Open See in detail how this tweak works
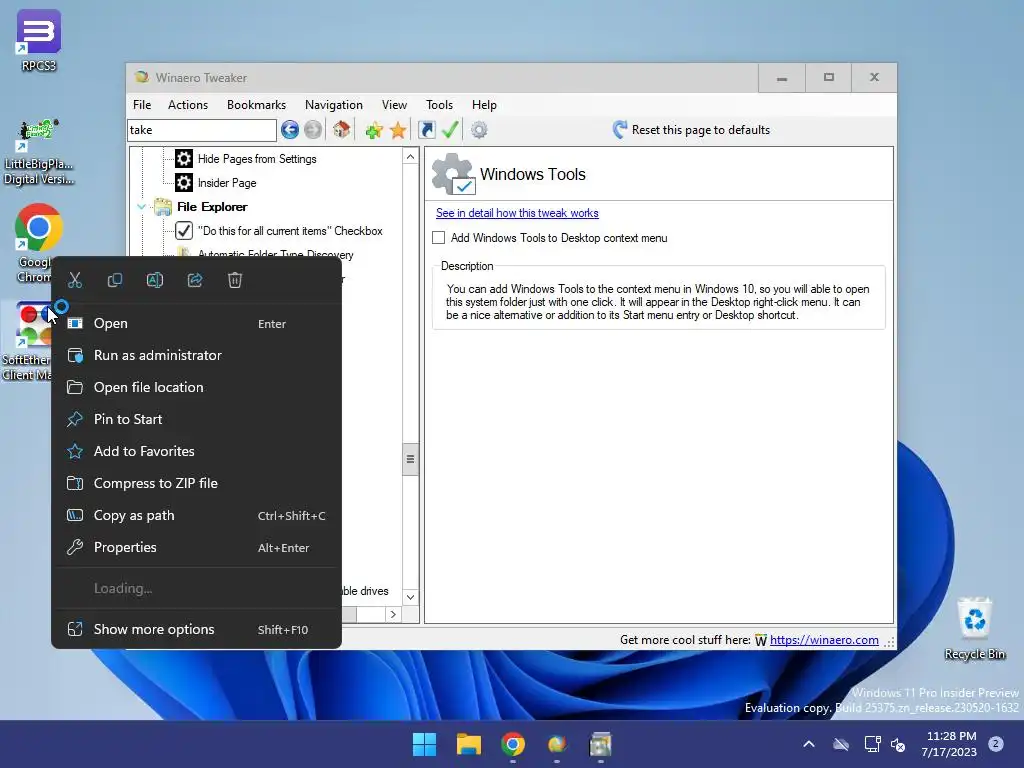 point(517,213)
